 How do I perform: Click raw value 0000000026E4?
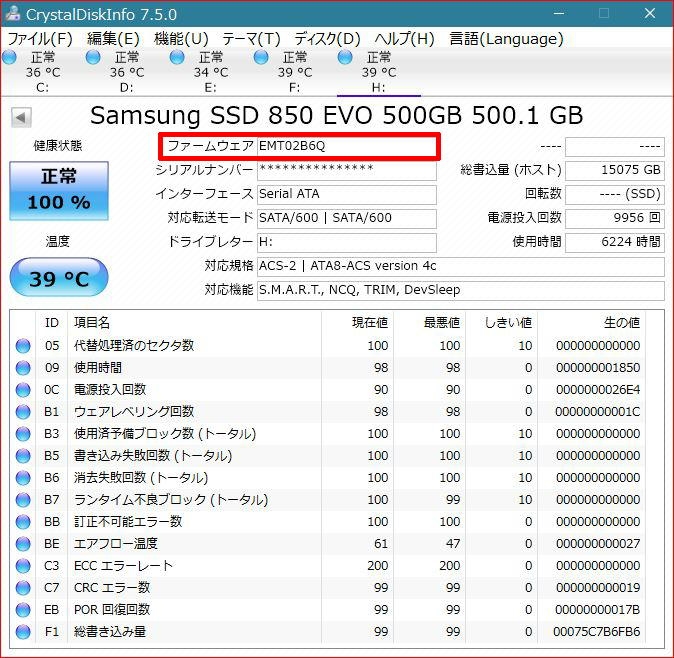point(598,390)
